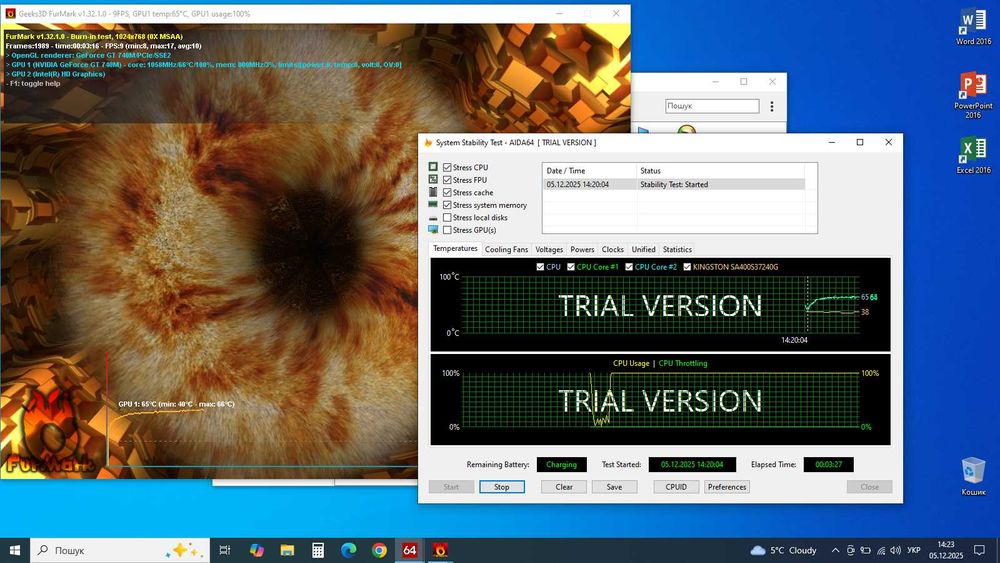Open the 5°C Cloudy weather widget
1000x563 pixels.
(x=783, y=550)
